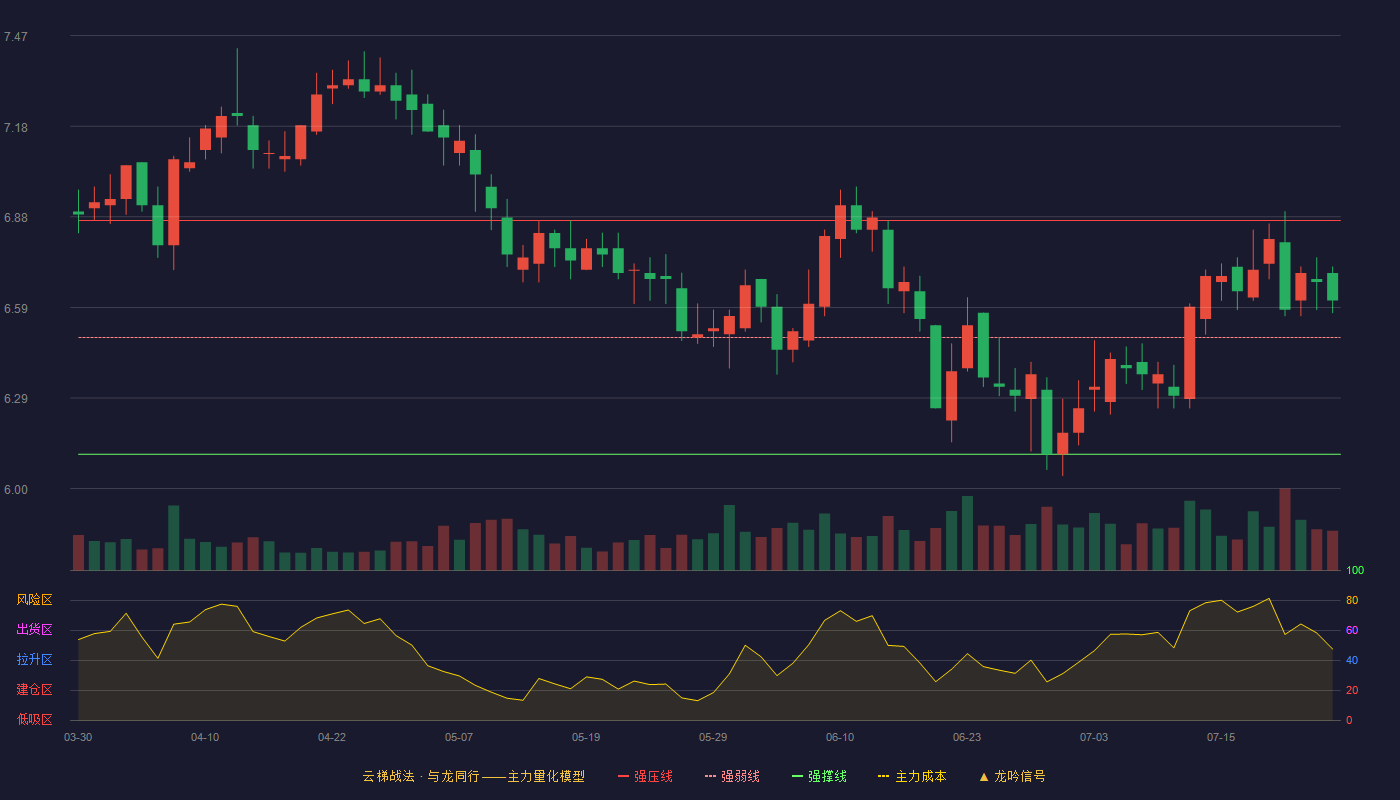
Task: Toggle the 主力成本 legend entry
Action: coord(912,776)
